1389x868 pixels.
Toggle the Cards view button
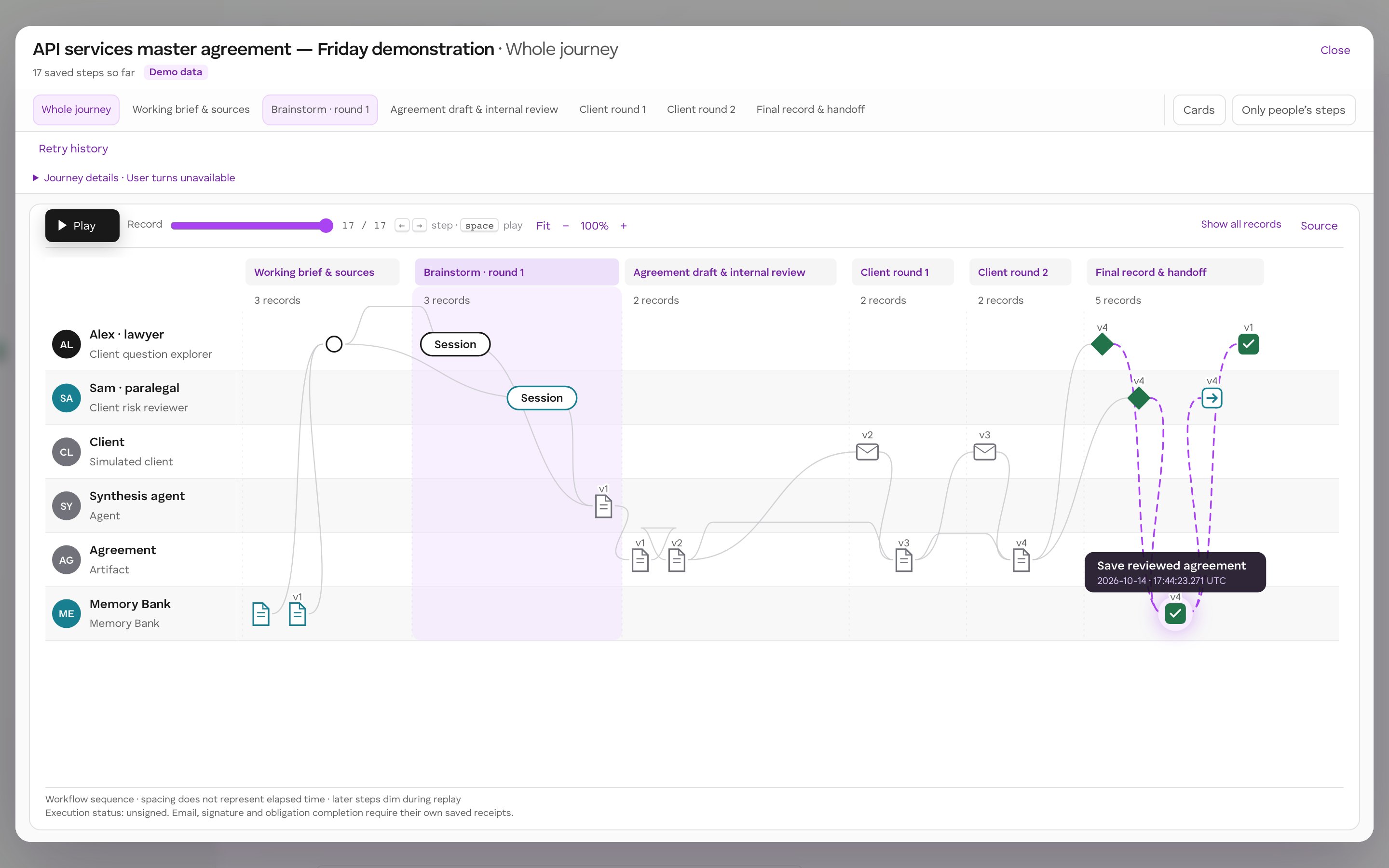click(x=1199, y=109)
